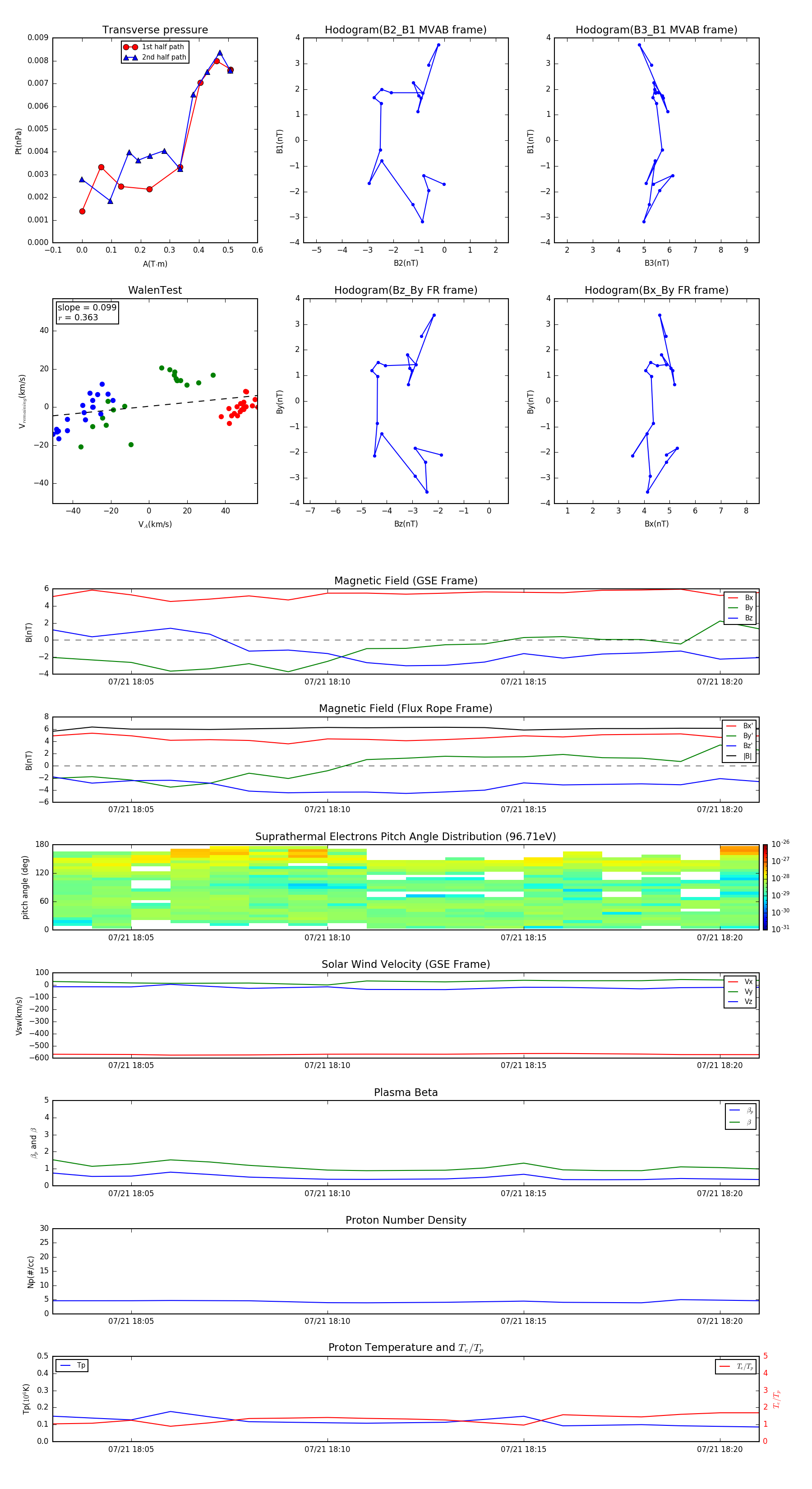Click the "Hodogram(B3_B1 MVAB frame)" title
The width and height of the screenshot is (812, 1489).
(656, 30)
